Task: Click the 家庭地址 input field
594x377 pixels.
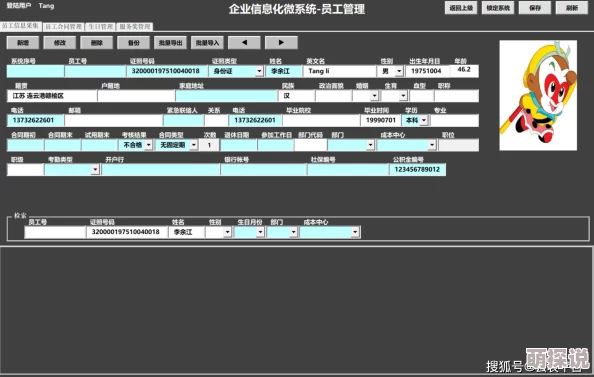Action: point(227,96)
